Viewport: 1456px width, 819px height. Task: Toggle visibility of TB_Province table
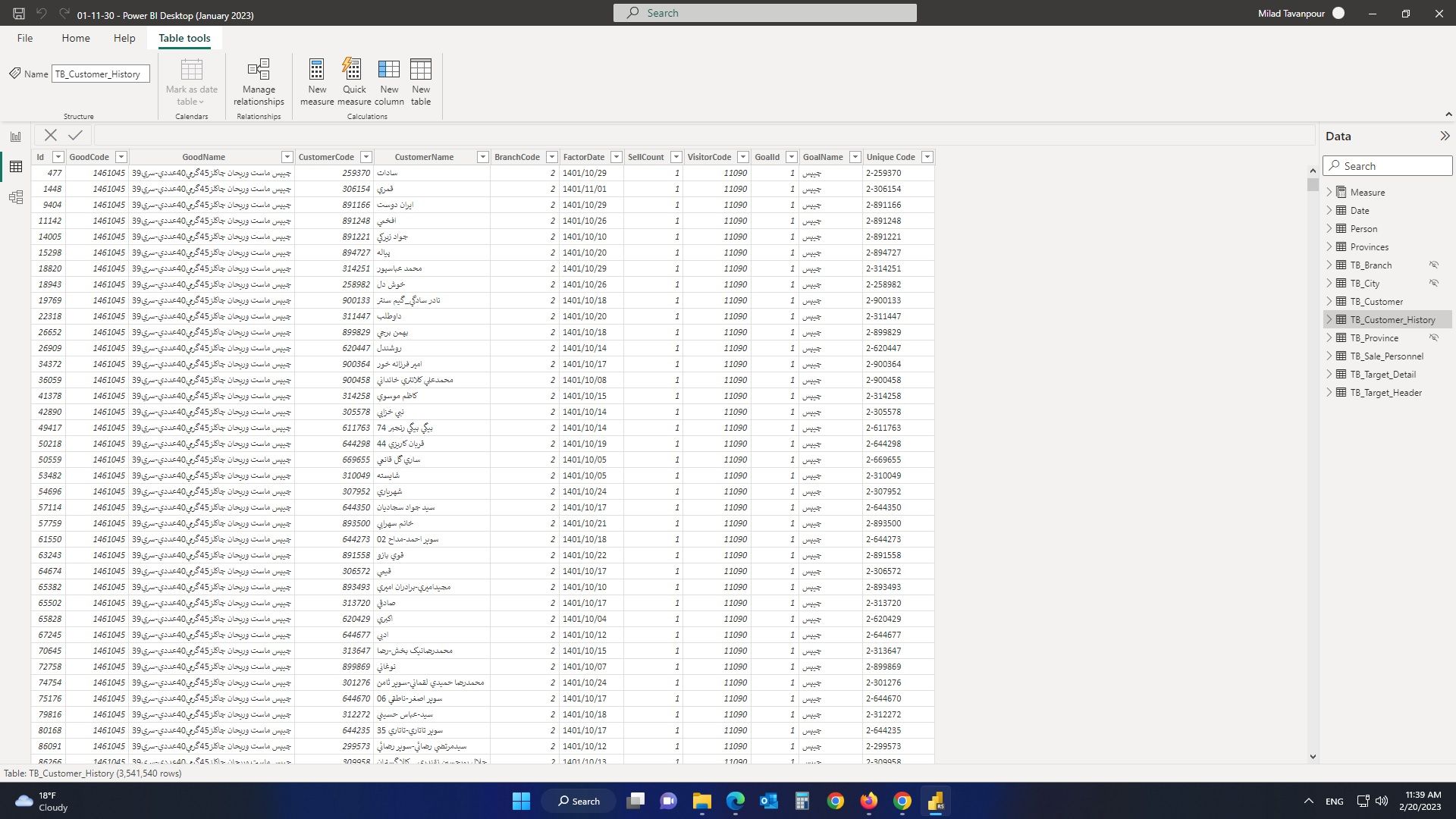pyautogui.click(x=1434, y=337)
